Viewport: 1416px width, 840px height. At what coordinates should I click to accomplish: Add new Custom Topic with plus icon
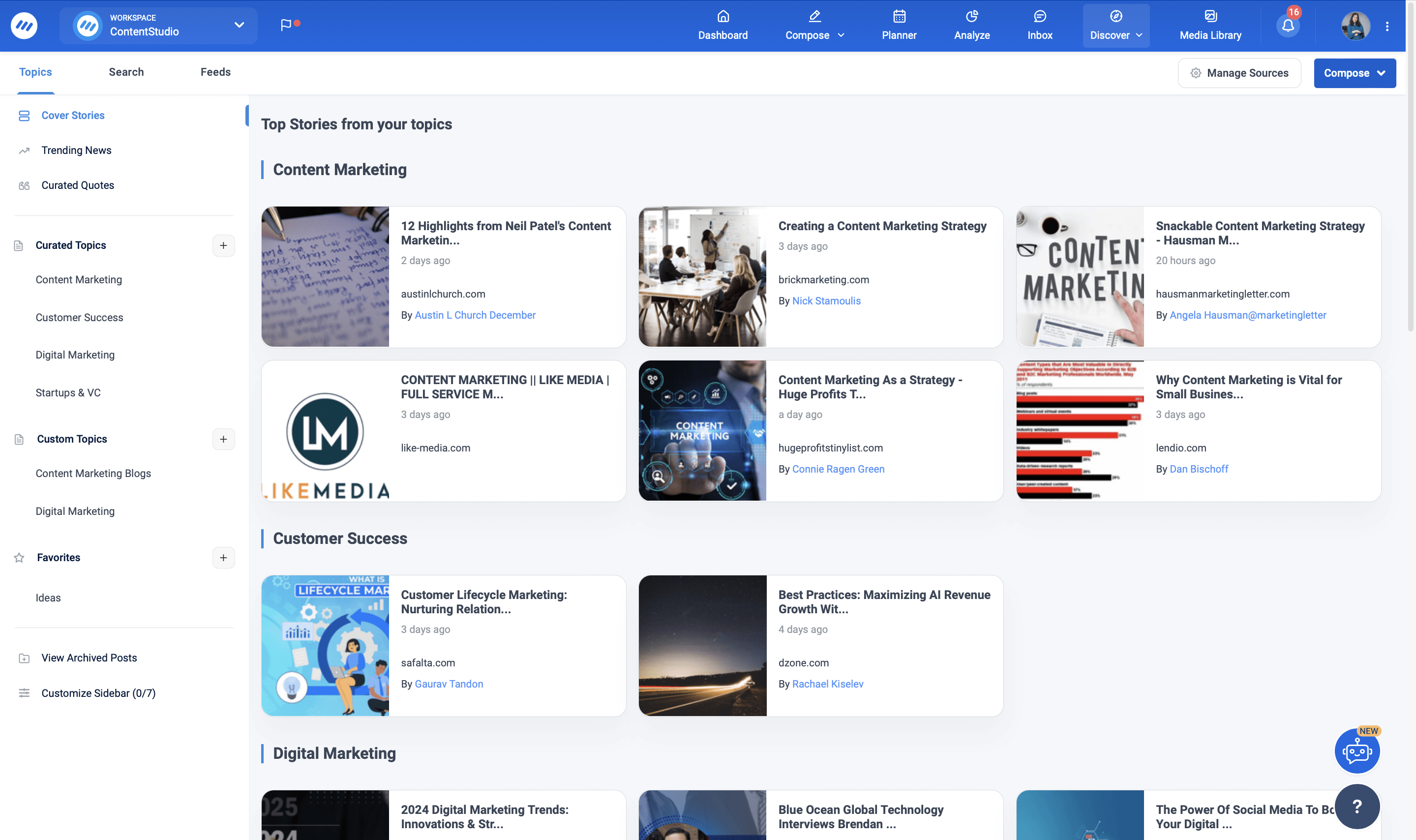tap(223, 438)
